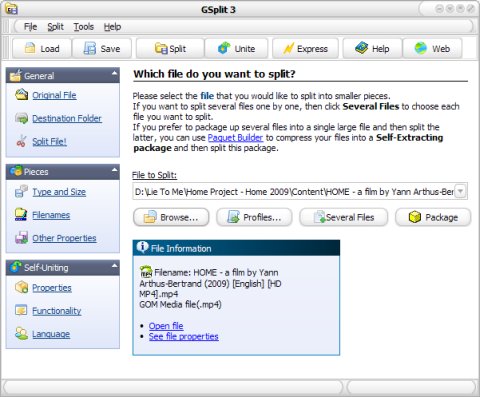Click the Save toolbar button
This screenshot has height=397, width=480.
(x=102, y=49)
